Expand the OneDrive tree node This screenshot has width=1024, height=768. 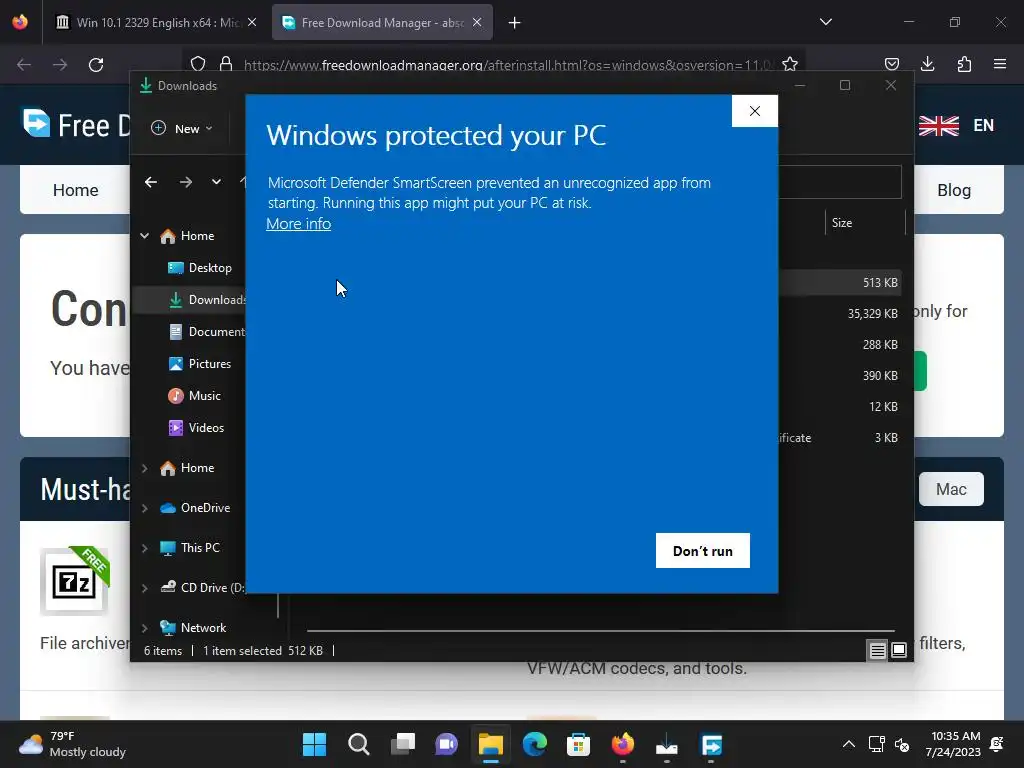pos(144,508)
